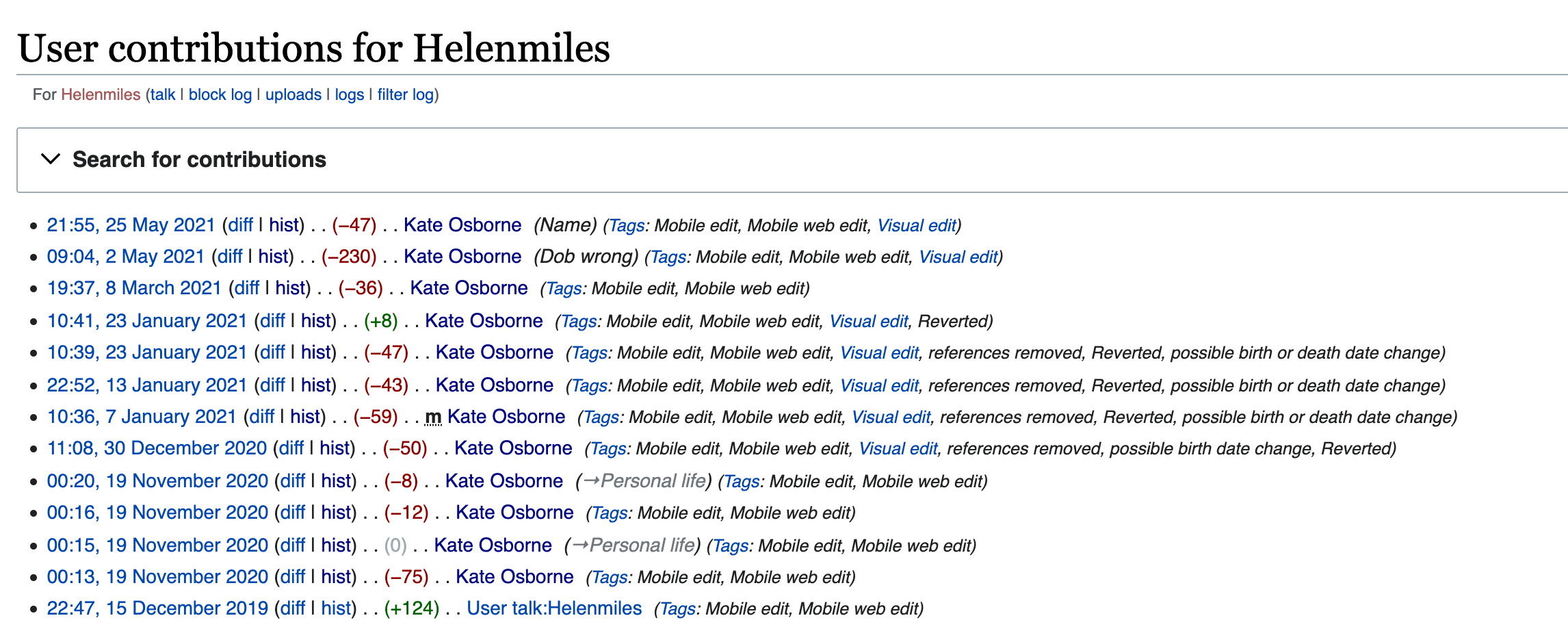Screen dimensions: 1568x631
Task: View diff for the 09:04, 2 May 2021 edit
Action: click(230, 257)
